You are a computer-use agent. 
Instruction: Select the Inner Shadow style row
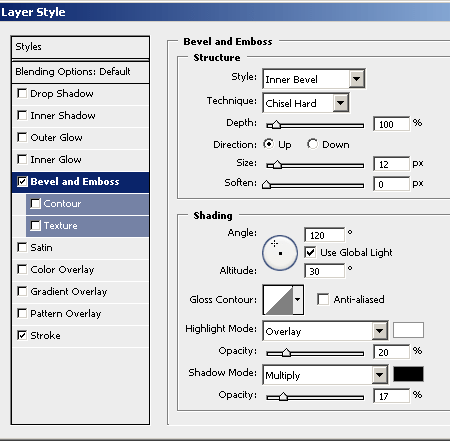[80, 116]
